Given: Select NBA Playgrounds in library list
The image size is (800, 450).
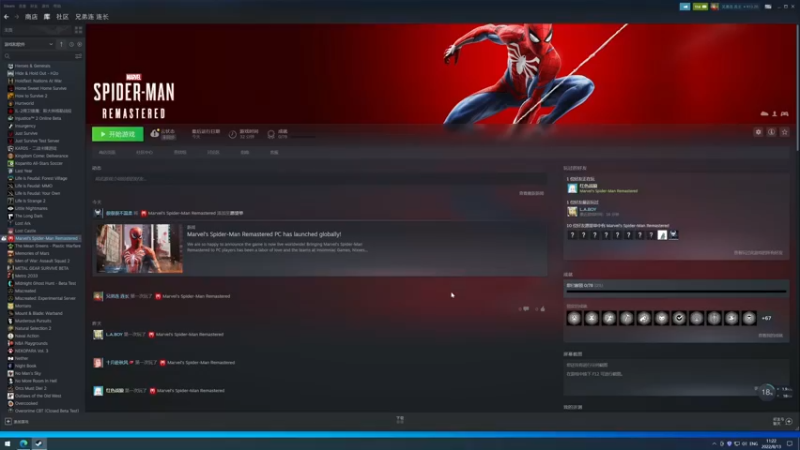Looking at the screenshot, I should click(x=31, y=343).
